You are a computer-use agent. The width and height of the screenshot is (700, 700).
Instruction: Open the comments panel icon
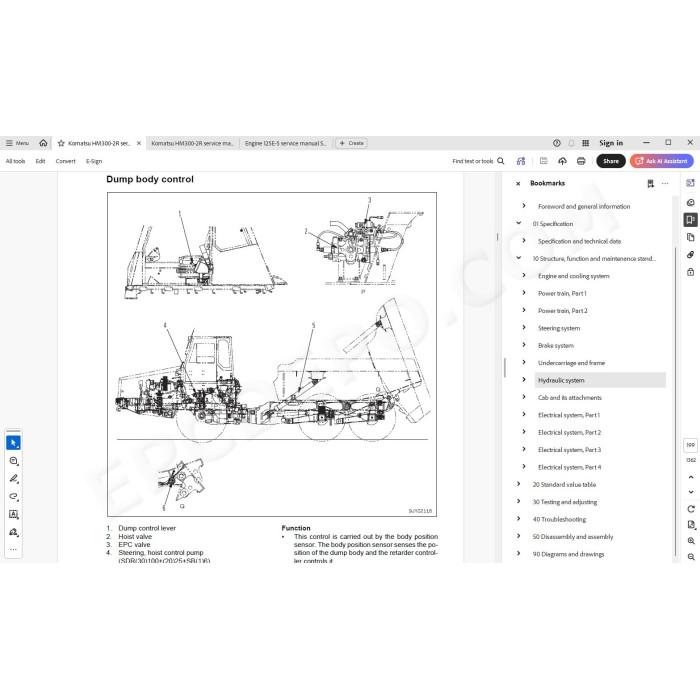click(690, 203)
